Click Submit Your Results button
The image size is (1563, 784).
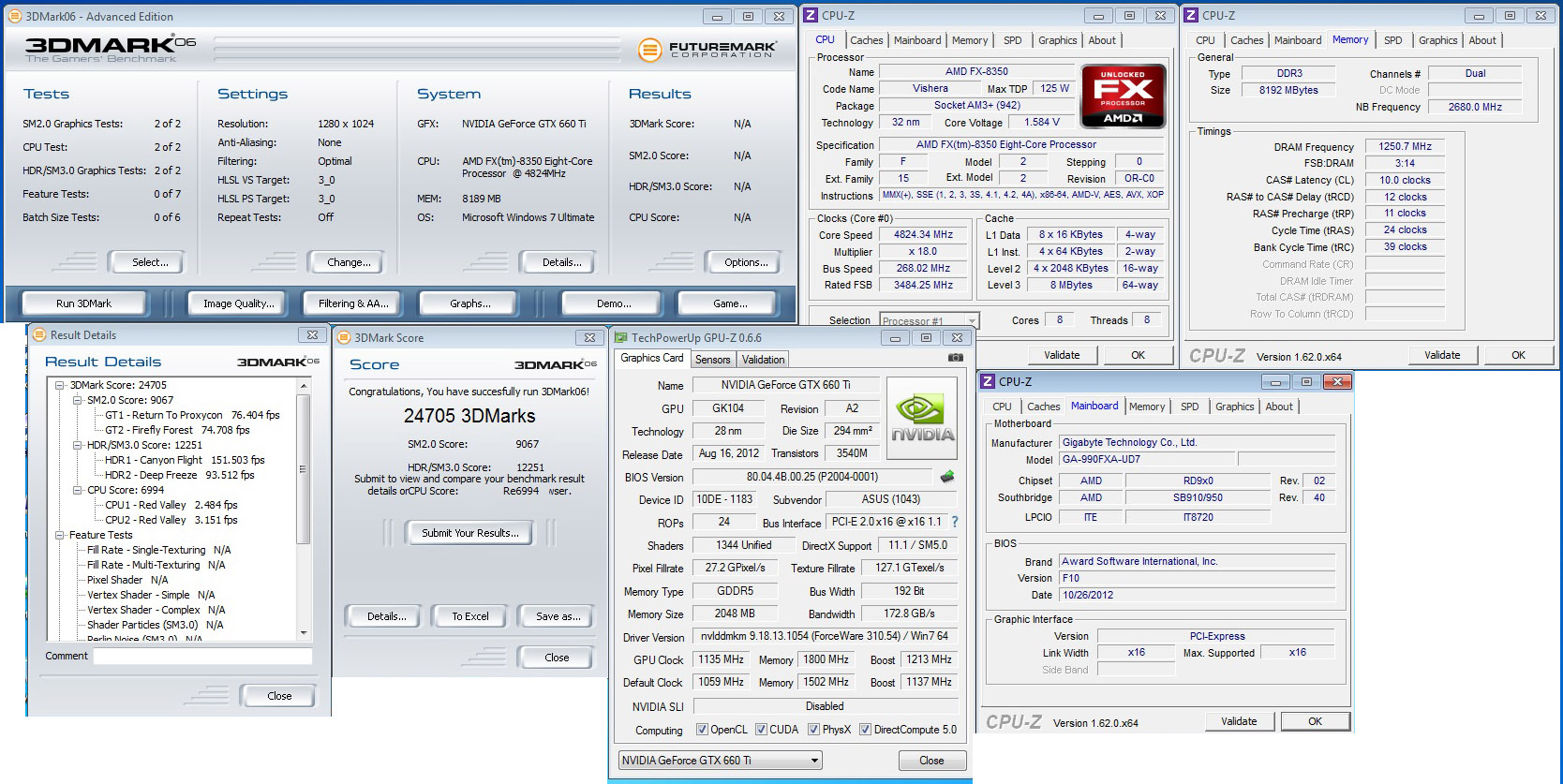tap(469, 533)
